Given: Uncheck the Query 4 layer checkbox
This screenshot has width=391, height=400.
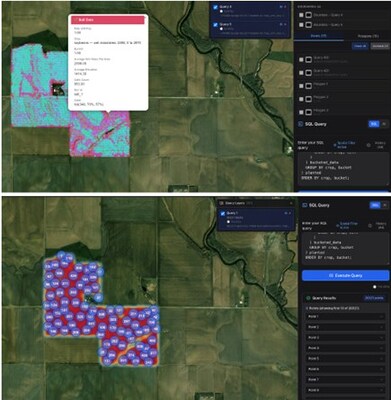Looking at the screenshot, I should pyautogui.click(x=215, y=7).
